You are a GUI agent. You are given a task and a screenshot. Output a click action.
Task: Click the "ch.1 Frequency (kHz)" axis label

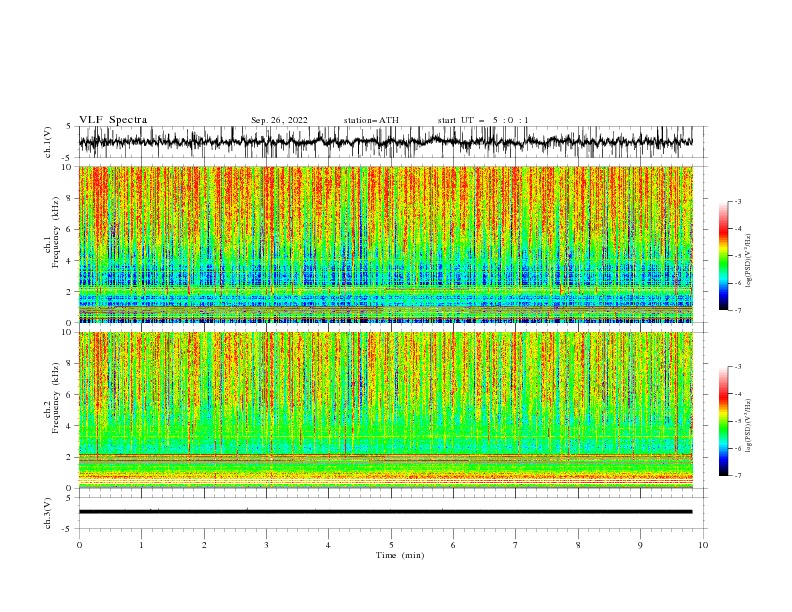(52, 233)
